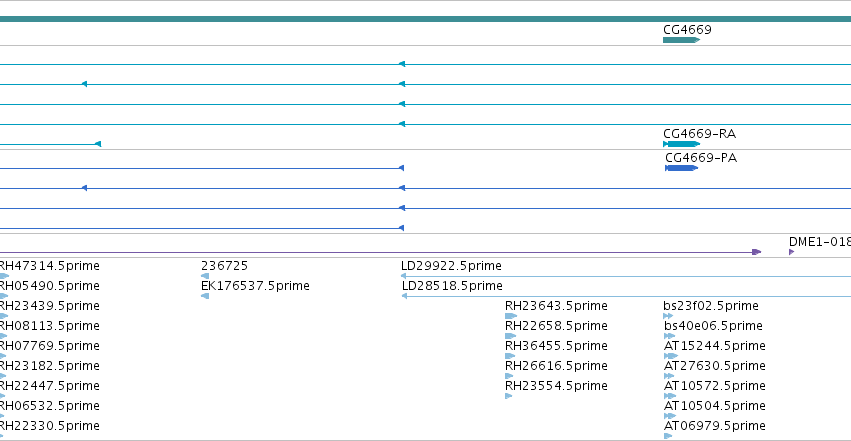Click the bs40e06.5prime label
The image size is (851, 441).
[713, 326]
